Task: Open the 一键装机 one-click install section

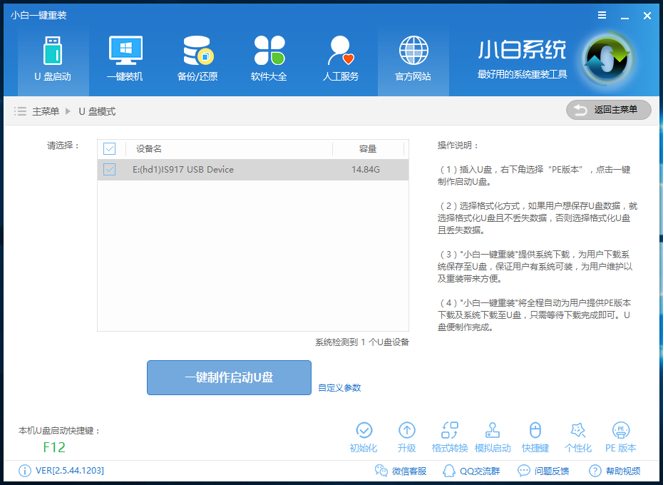Action: coord(125,58)
